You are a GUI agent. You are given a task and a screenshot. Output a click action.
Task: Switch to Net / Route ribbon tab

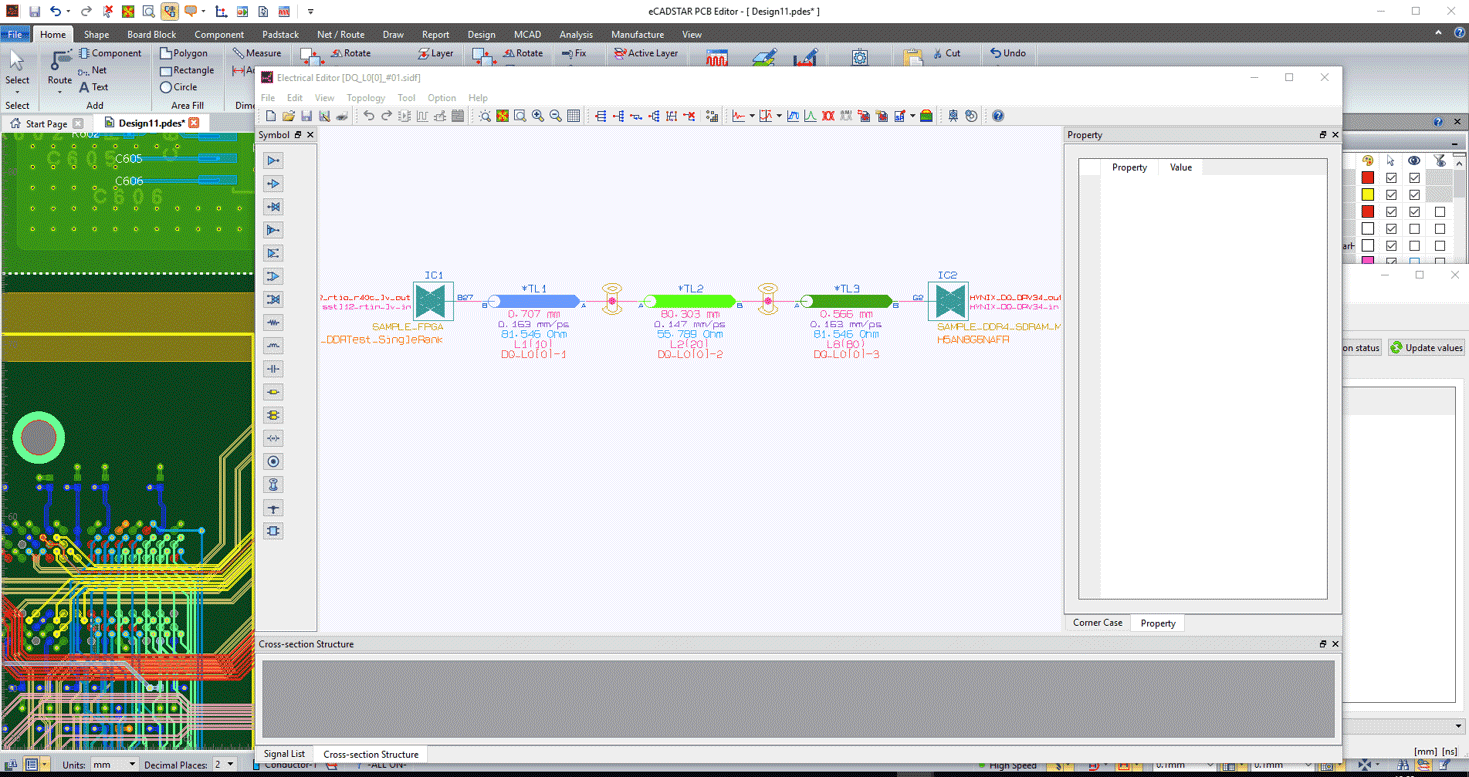[341, 35]
